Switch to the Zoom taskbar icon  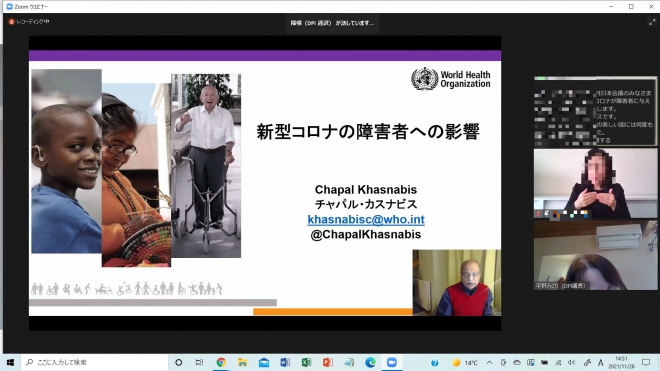point(392,363)
